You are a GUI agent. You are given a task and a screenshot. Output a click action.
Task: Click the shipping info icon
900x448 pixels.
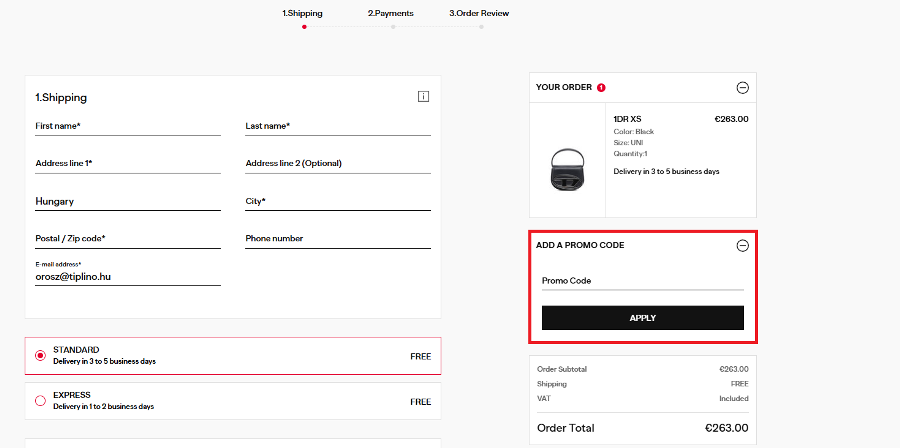click(x=423, y=97)
